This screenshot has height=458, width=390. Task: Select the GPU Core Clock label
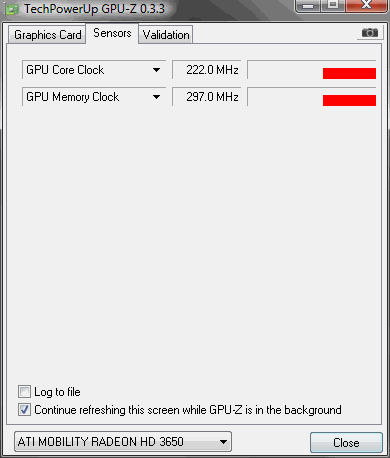(x=65, y=70)
